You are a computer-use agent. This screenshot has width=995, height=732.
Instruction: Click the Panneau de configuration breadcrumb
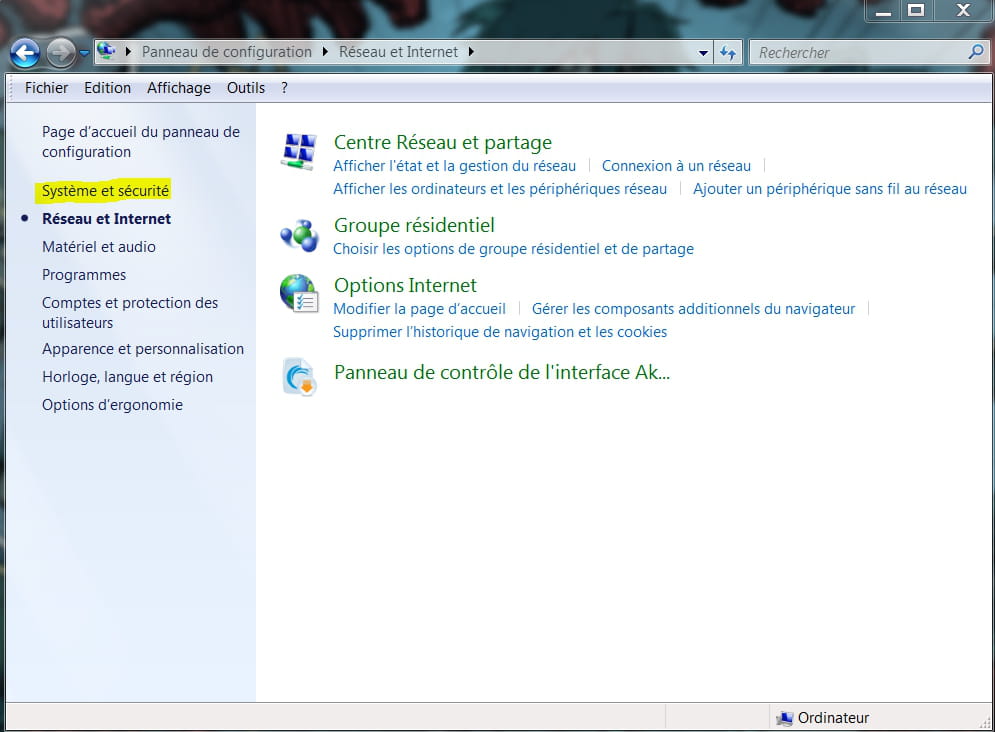tap(227, 52)
